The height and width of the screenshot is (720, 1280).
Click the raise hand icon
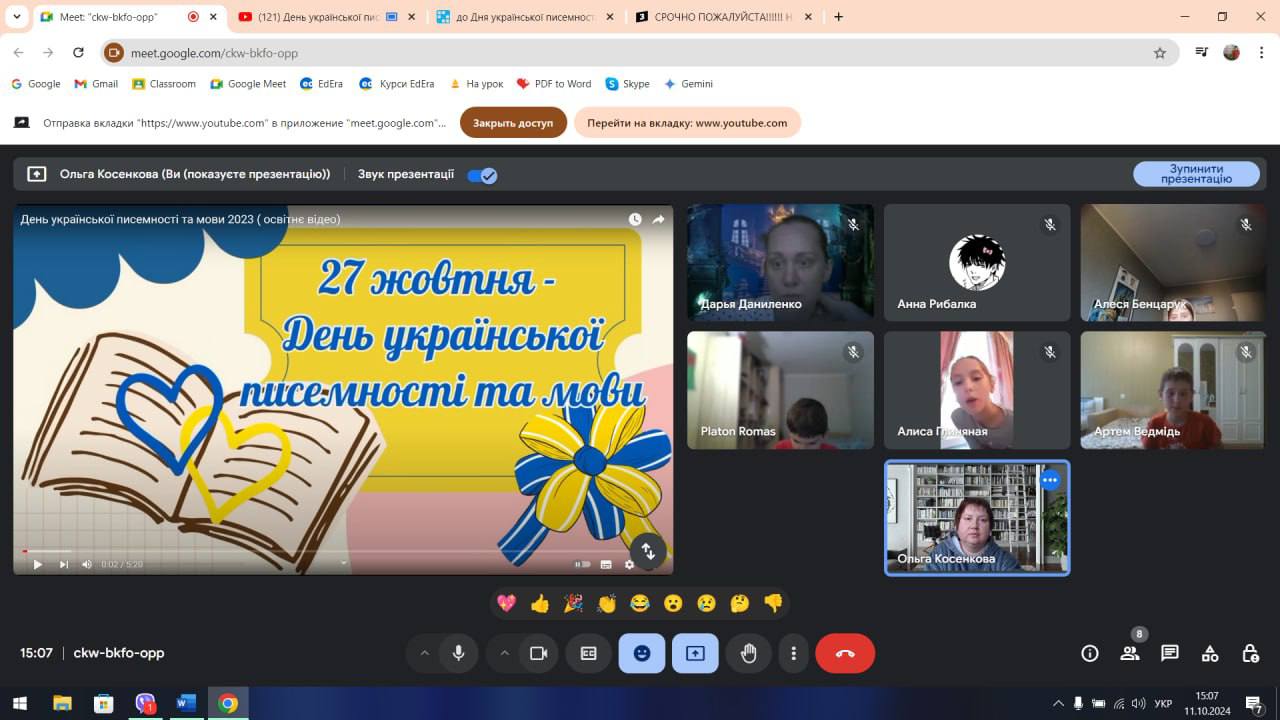(x=748, y=653)
